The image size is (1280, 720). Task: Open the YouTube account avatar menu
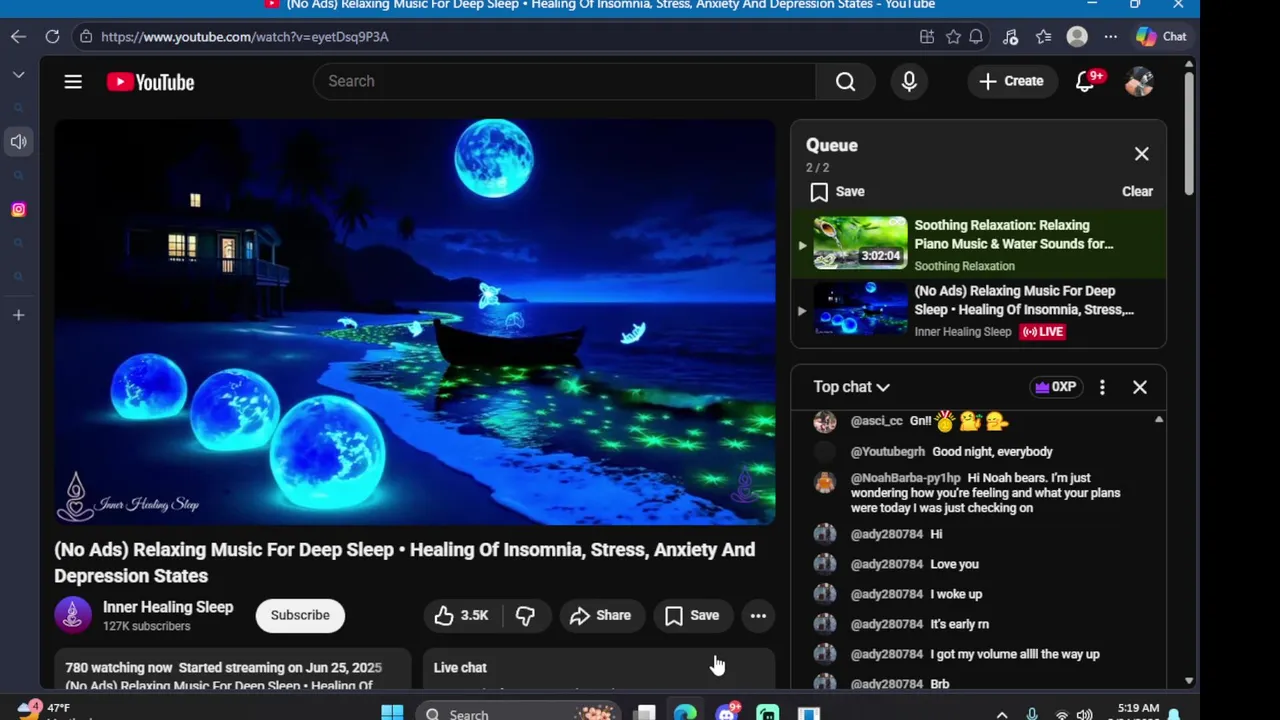[x=1139, y=81]
